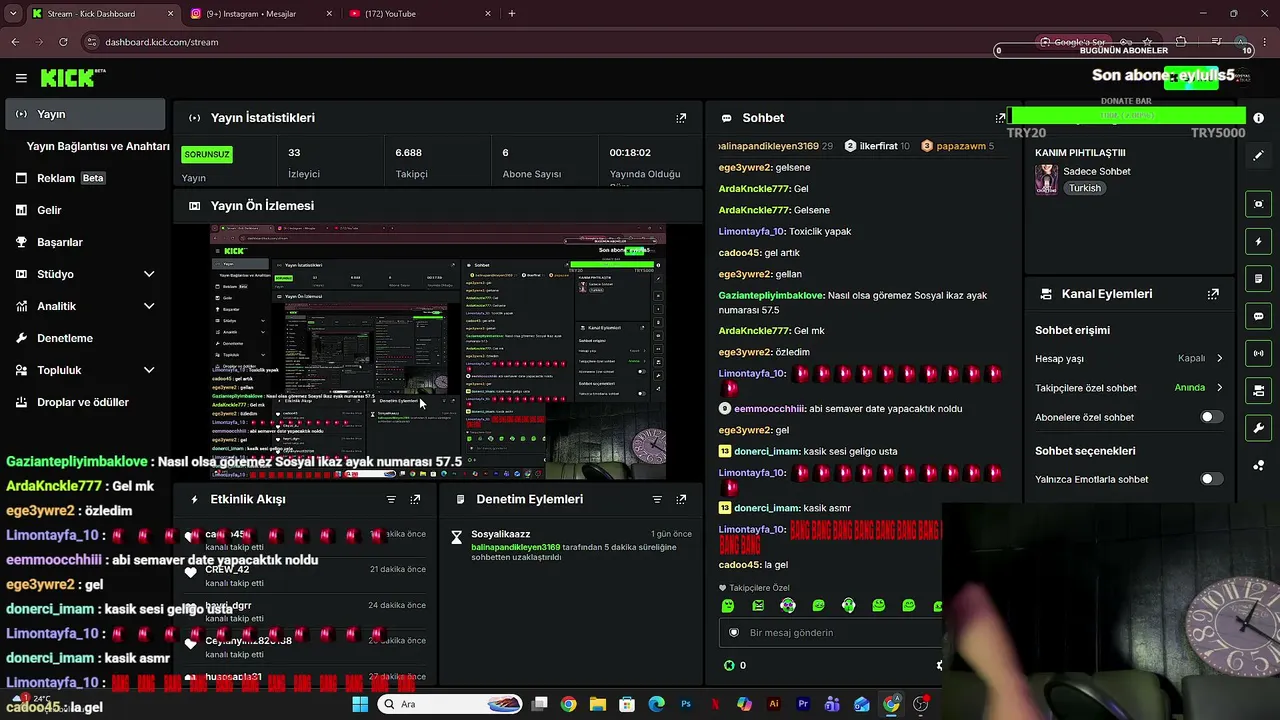This screenshot has height=720, width=1280.
Task: Open filter options in Etkinlik Akışı
Action: [x=391, y=499]
